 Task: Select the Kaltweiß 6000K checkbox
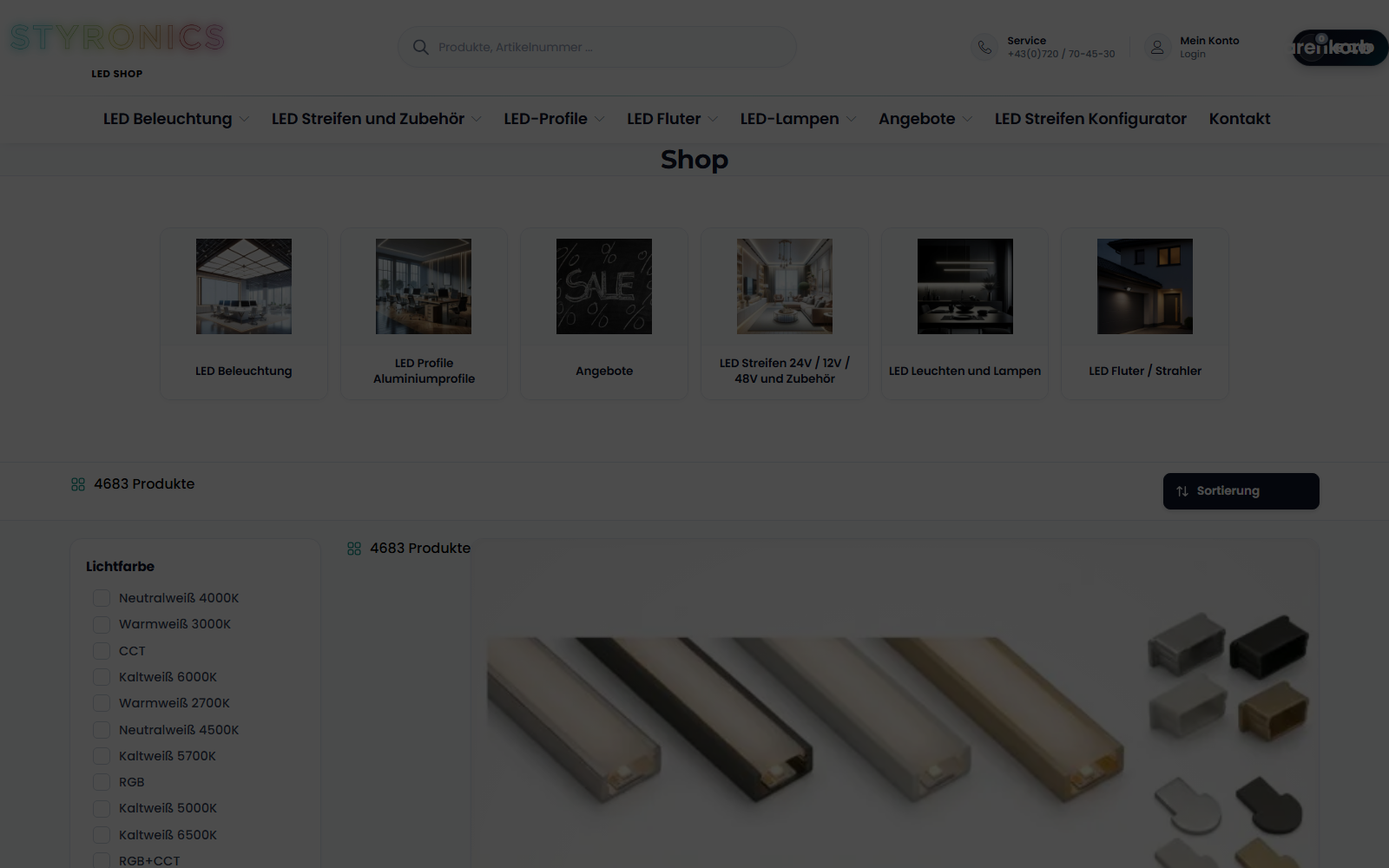click(x=102, y=677)
